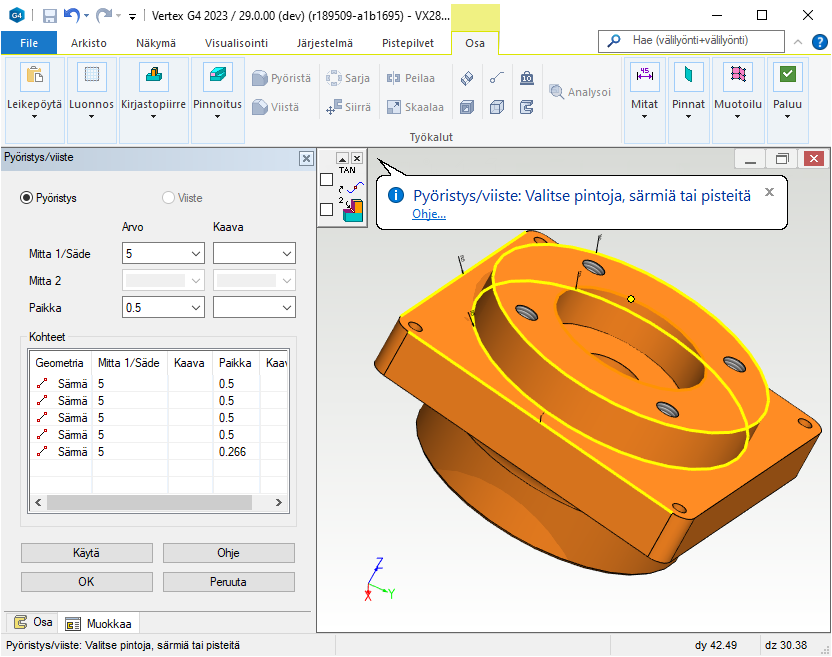Open the Mitta 1/Säde Kaava dropdown
The image size is (832, 657).
click(x=287, y=254)
